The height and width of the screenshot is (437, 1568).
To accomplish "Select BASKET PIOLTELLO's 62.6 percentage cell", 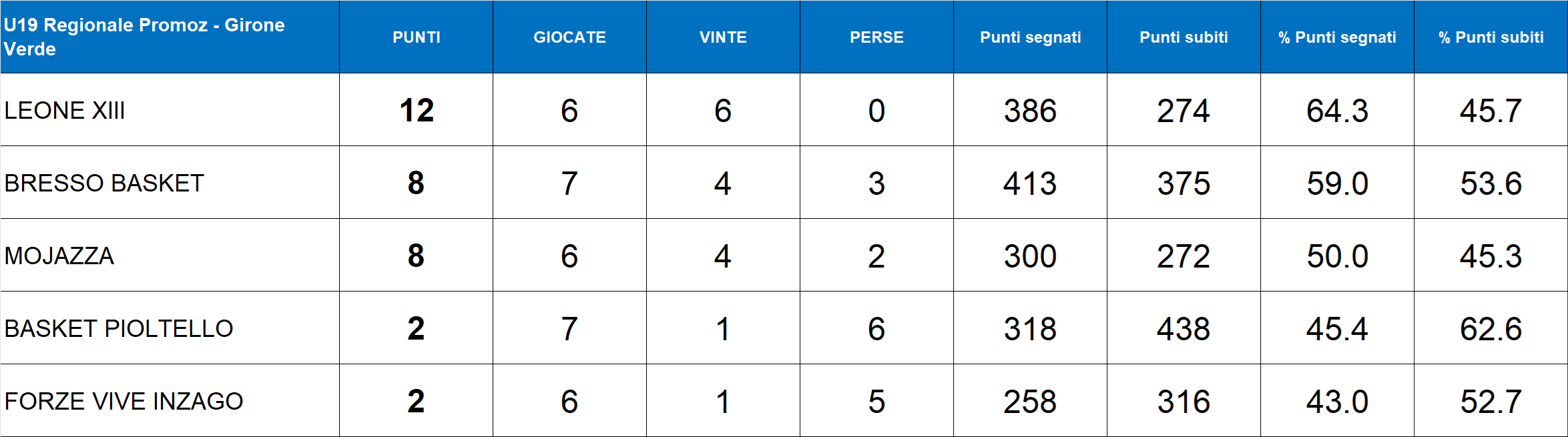I will [x=1491, y=328].
